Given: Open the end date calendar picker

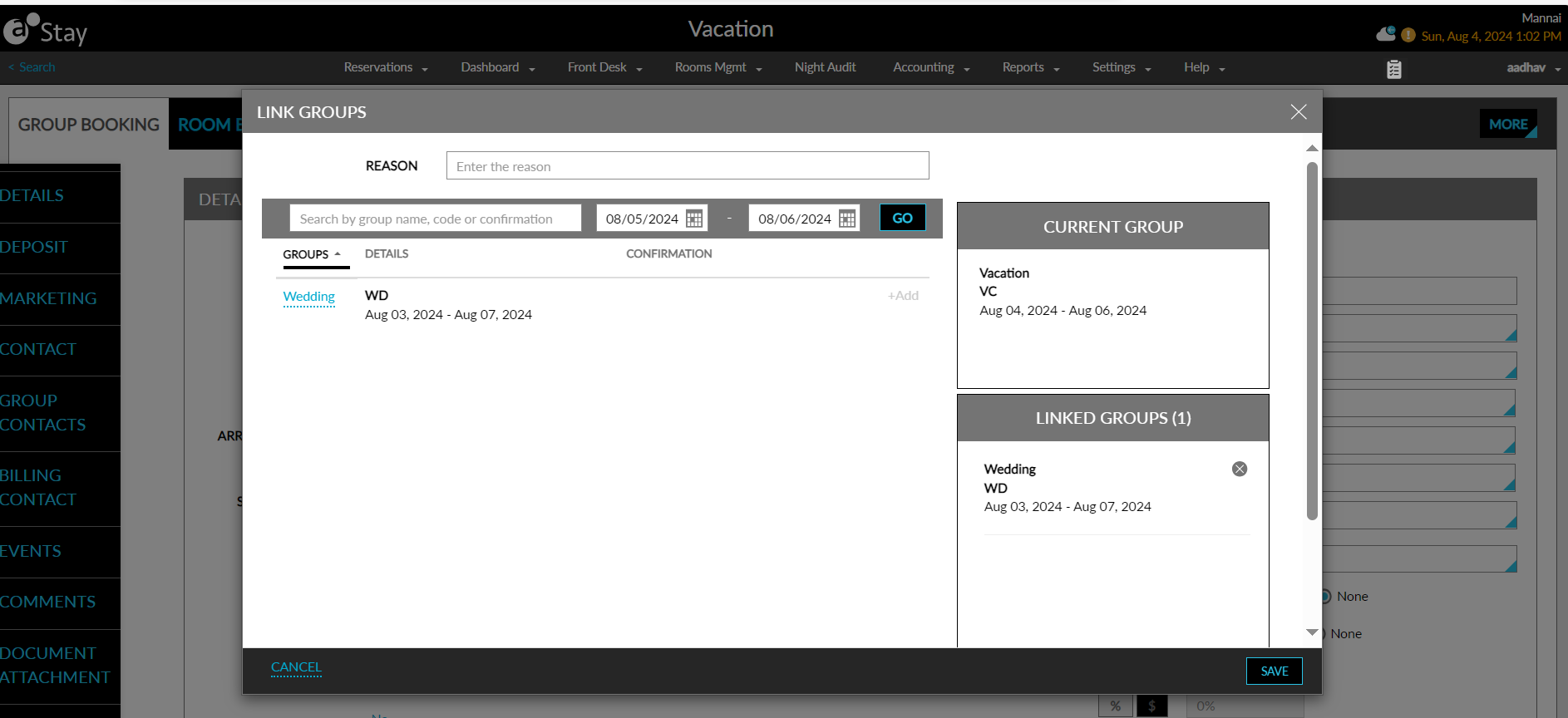Looking at the screenshot, I should pos(847,219).
